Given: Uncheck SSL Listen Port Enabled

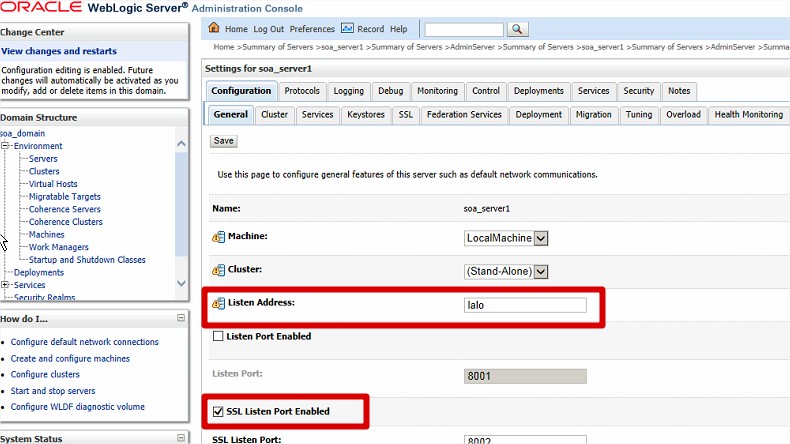Looking at the screenshot, I should [218, 411].
